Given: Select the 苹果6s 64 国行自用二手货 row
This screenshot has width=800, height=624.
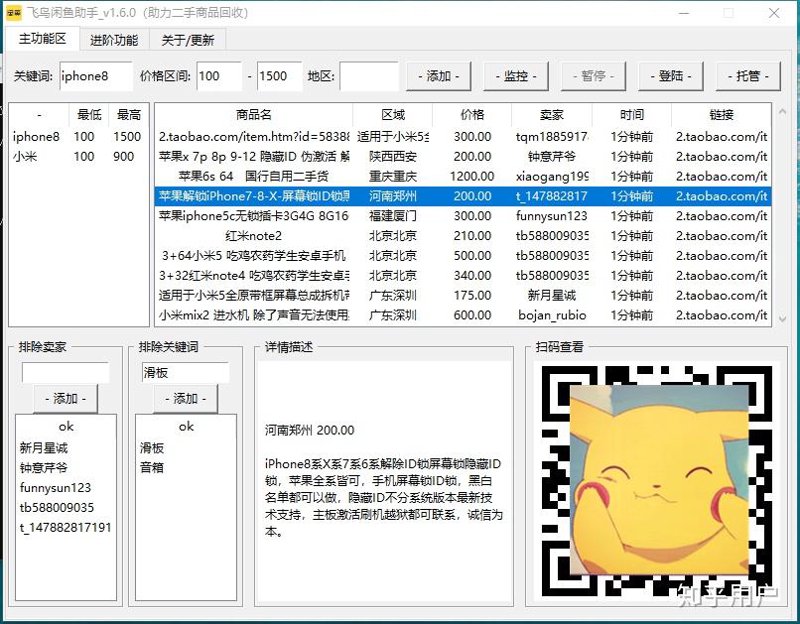Looking at the screenshot, I should pos(463,177).
